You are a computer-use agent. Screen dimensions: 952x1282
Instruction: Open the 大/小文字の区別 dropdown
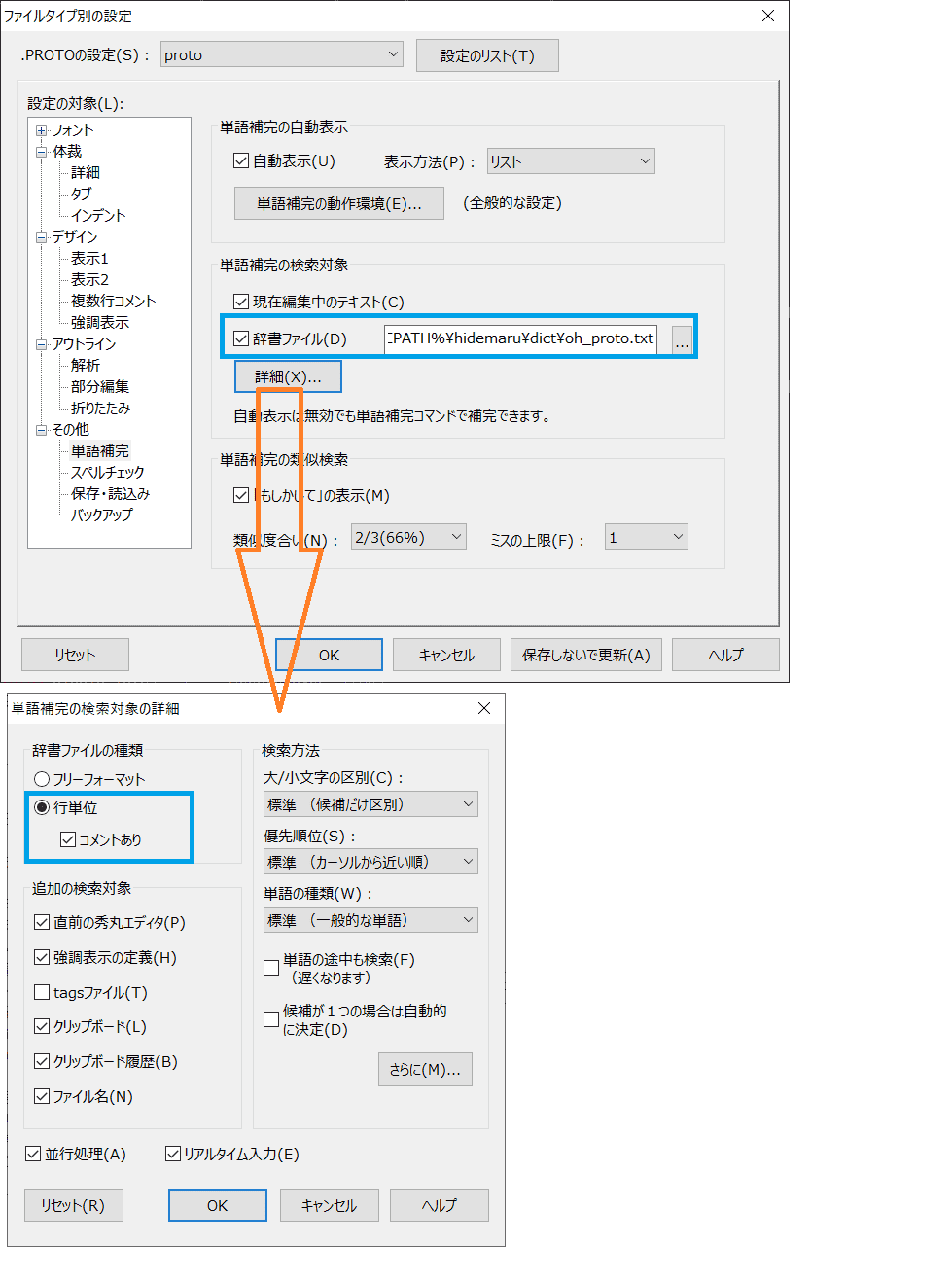point(370,804)
